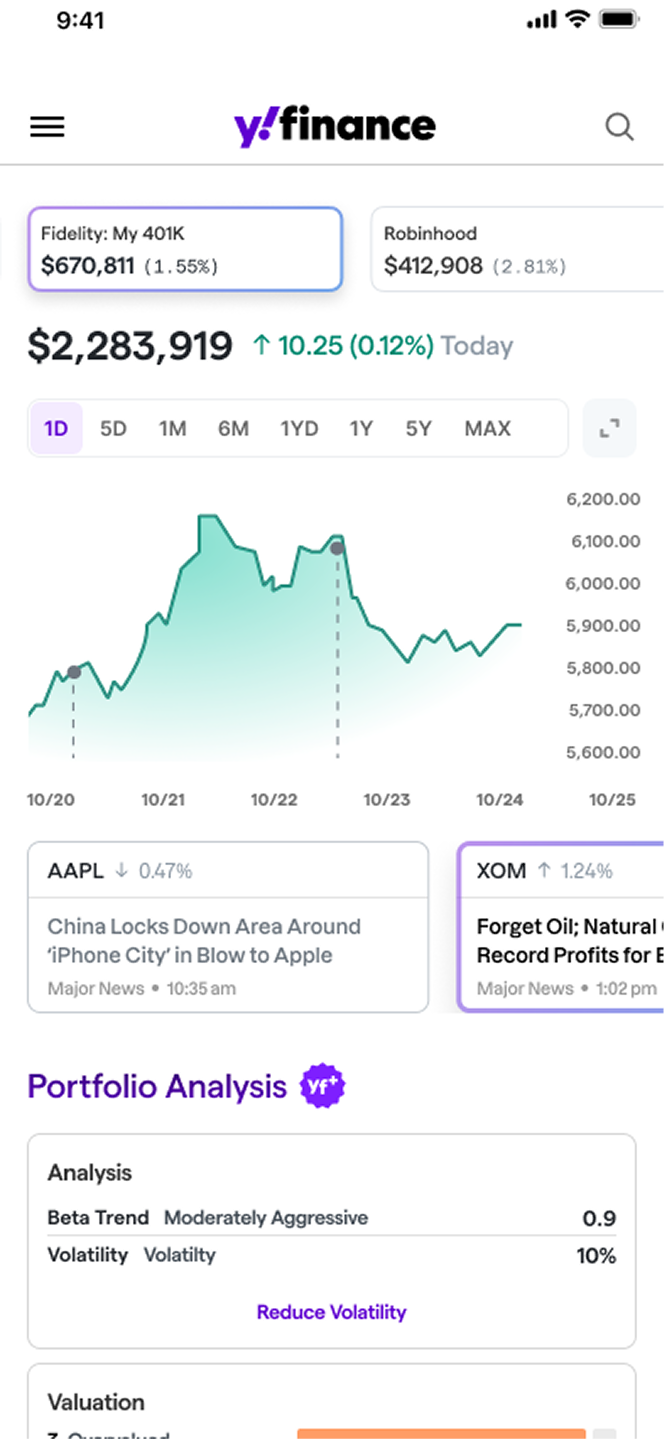This screenshot has width=664, height=1439.
Task: Tap the Beta Trend row label
Action: tap(98, 1218)
